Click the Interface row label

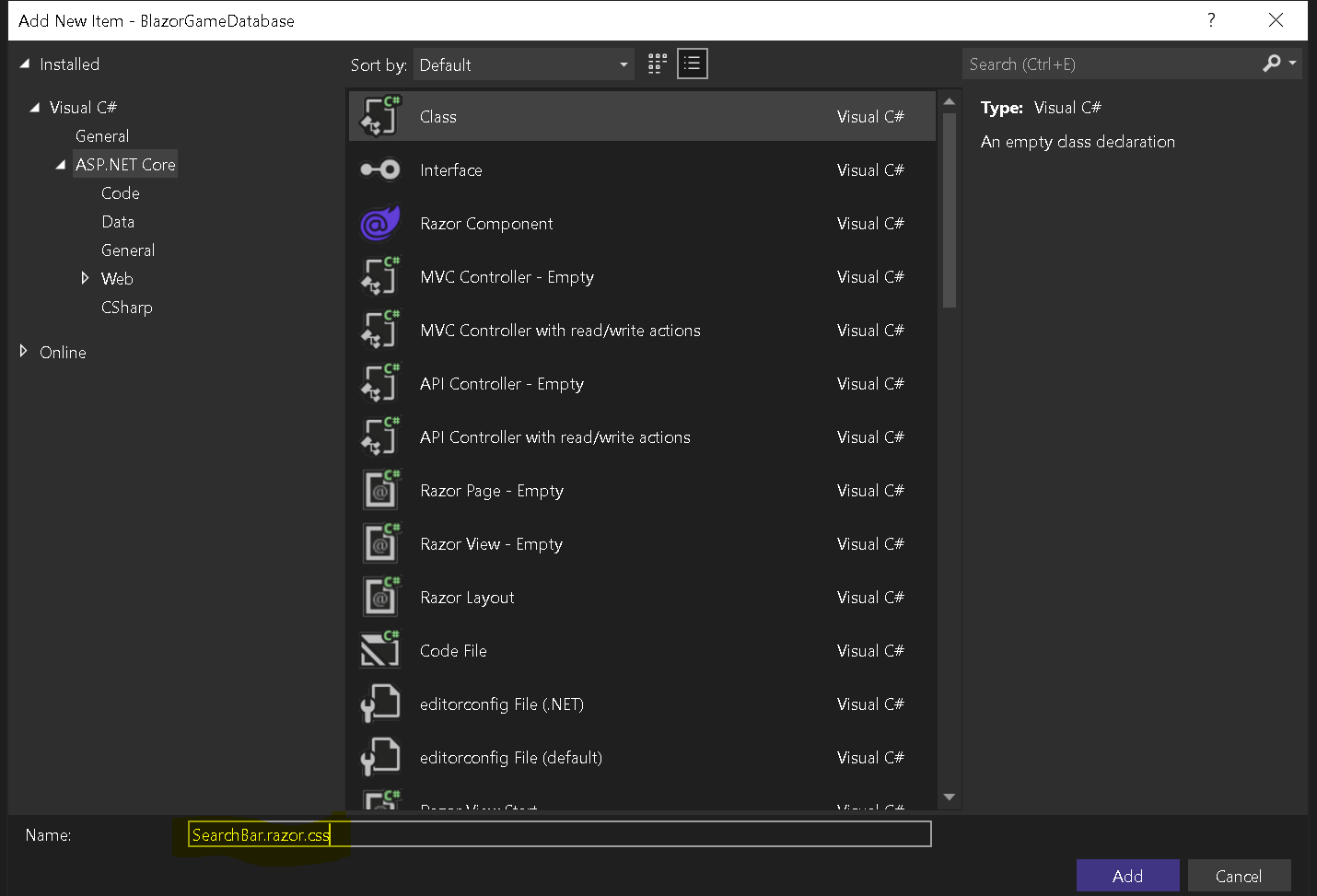(x=450, y=170)
